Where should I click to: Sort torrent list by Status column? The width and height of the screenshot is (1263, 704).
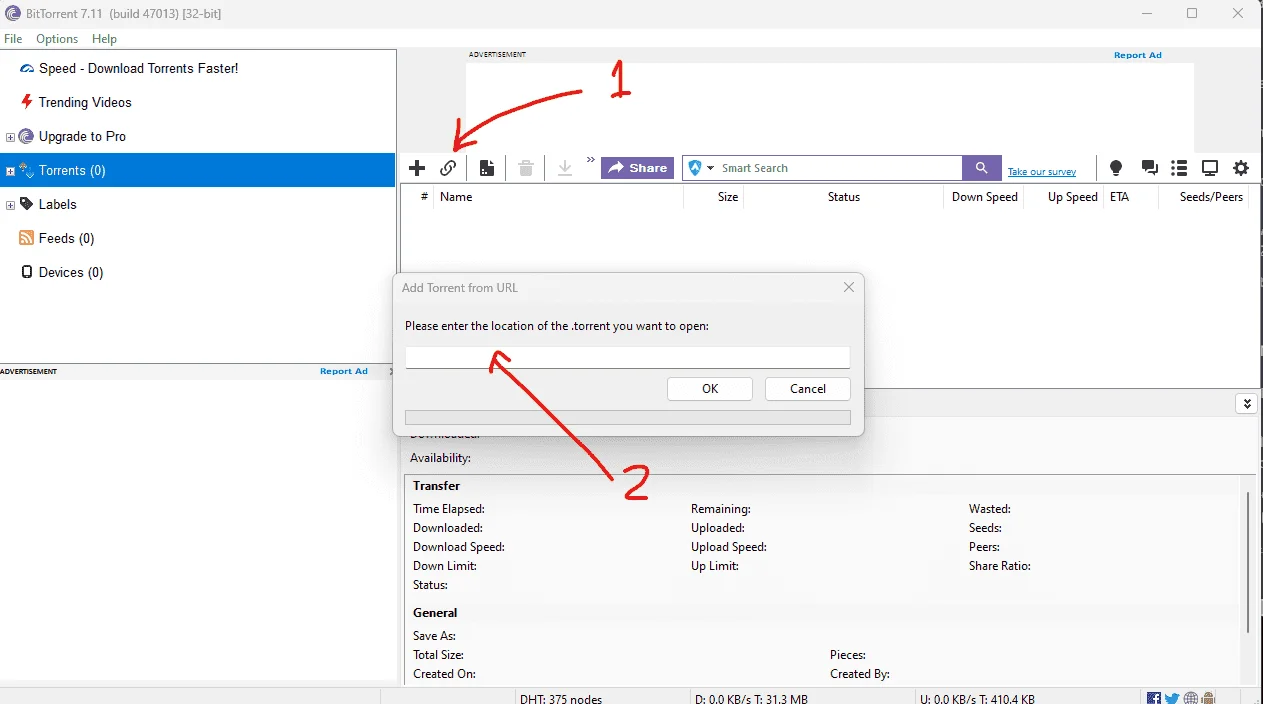click(844, 197)
